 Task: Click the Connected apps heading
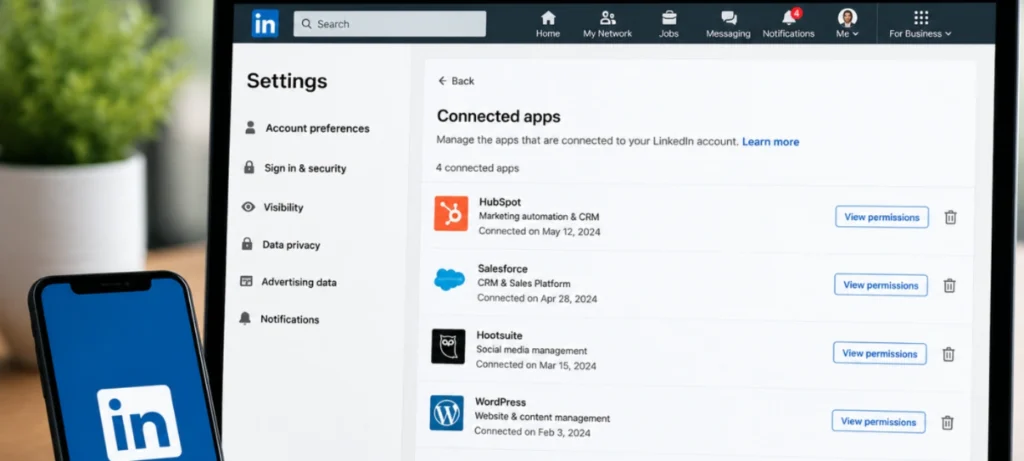coord(498,116)
